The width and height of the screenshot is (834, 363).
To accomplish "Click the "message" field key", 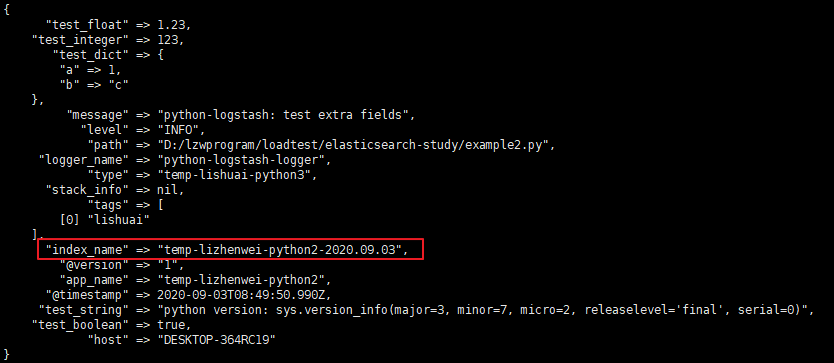I will point(98,114).
